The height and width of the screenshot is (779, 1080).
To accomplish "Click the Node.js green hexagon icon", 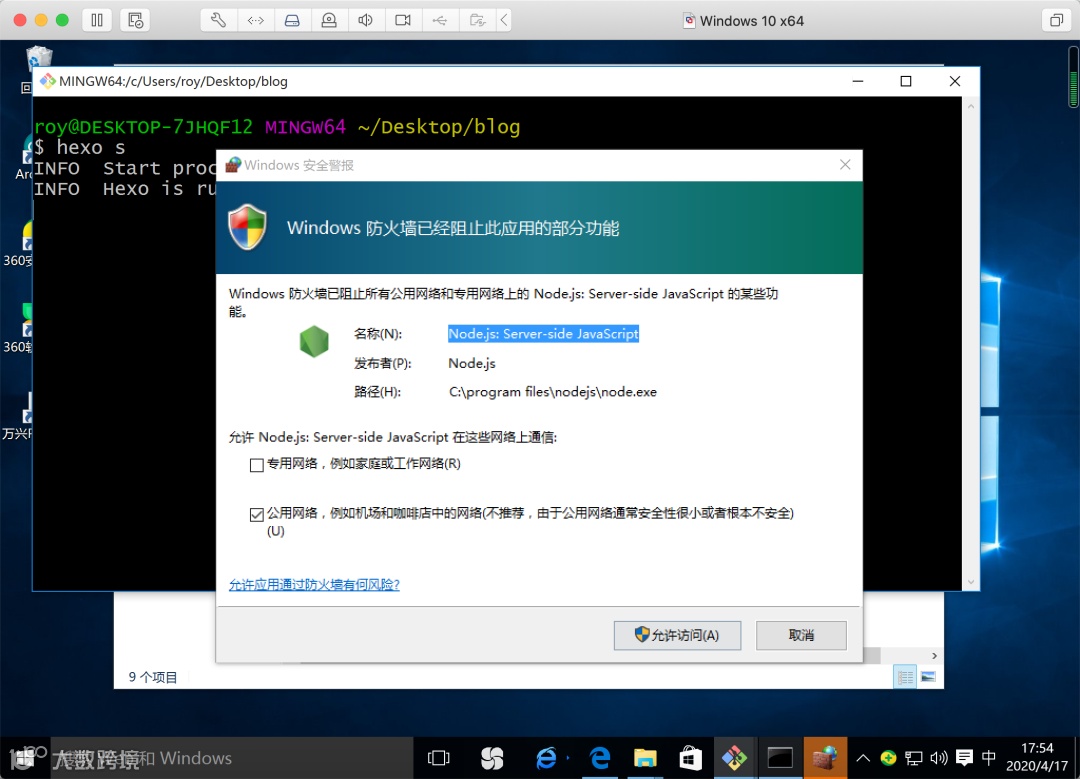I will (x=314, y=342).
